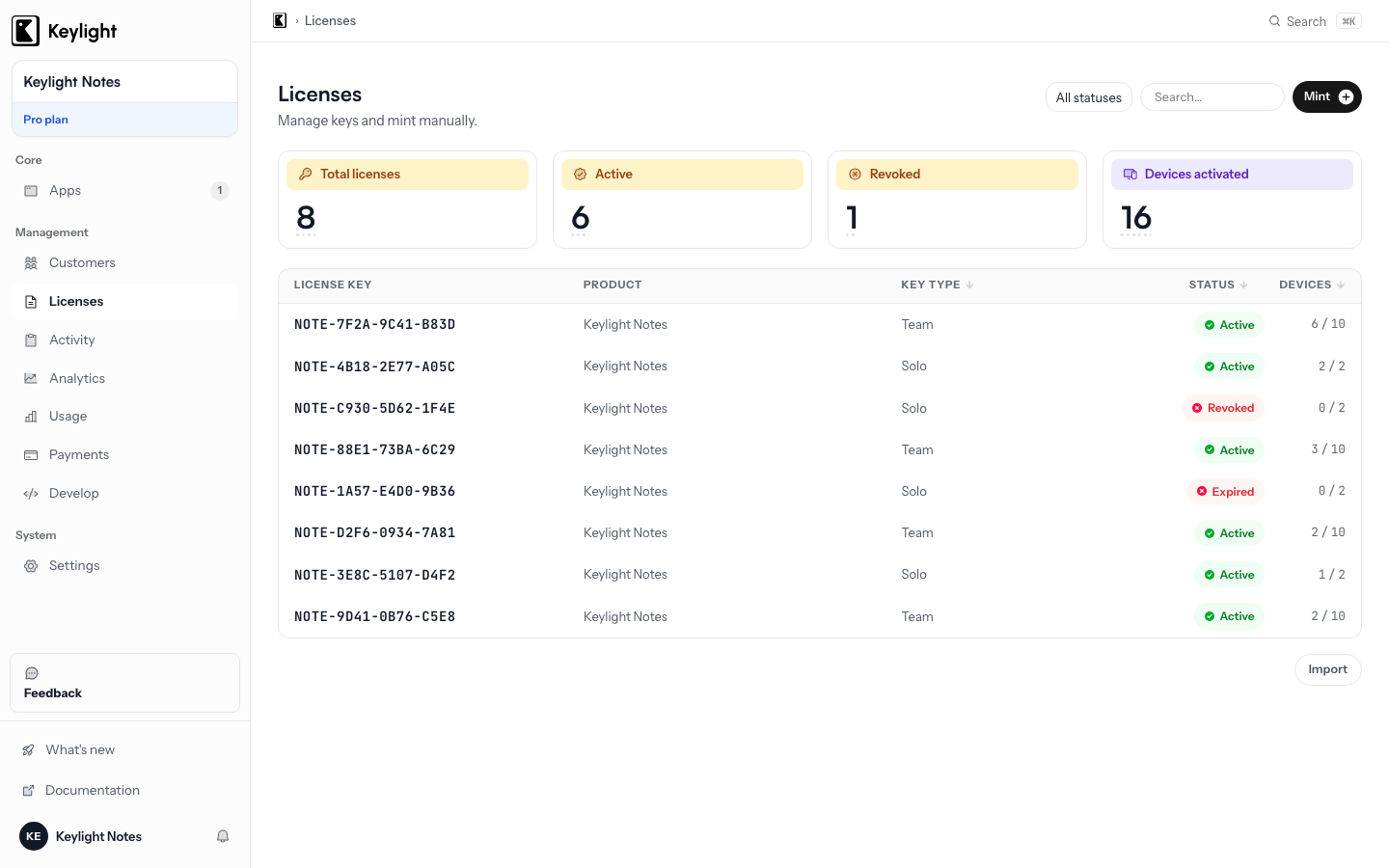Image resolution: width=1389 pixels, height=868 pixels.
Task: Open the All statuses filter dropdown
Action: [1089, 97]
